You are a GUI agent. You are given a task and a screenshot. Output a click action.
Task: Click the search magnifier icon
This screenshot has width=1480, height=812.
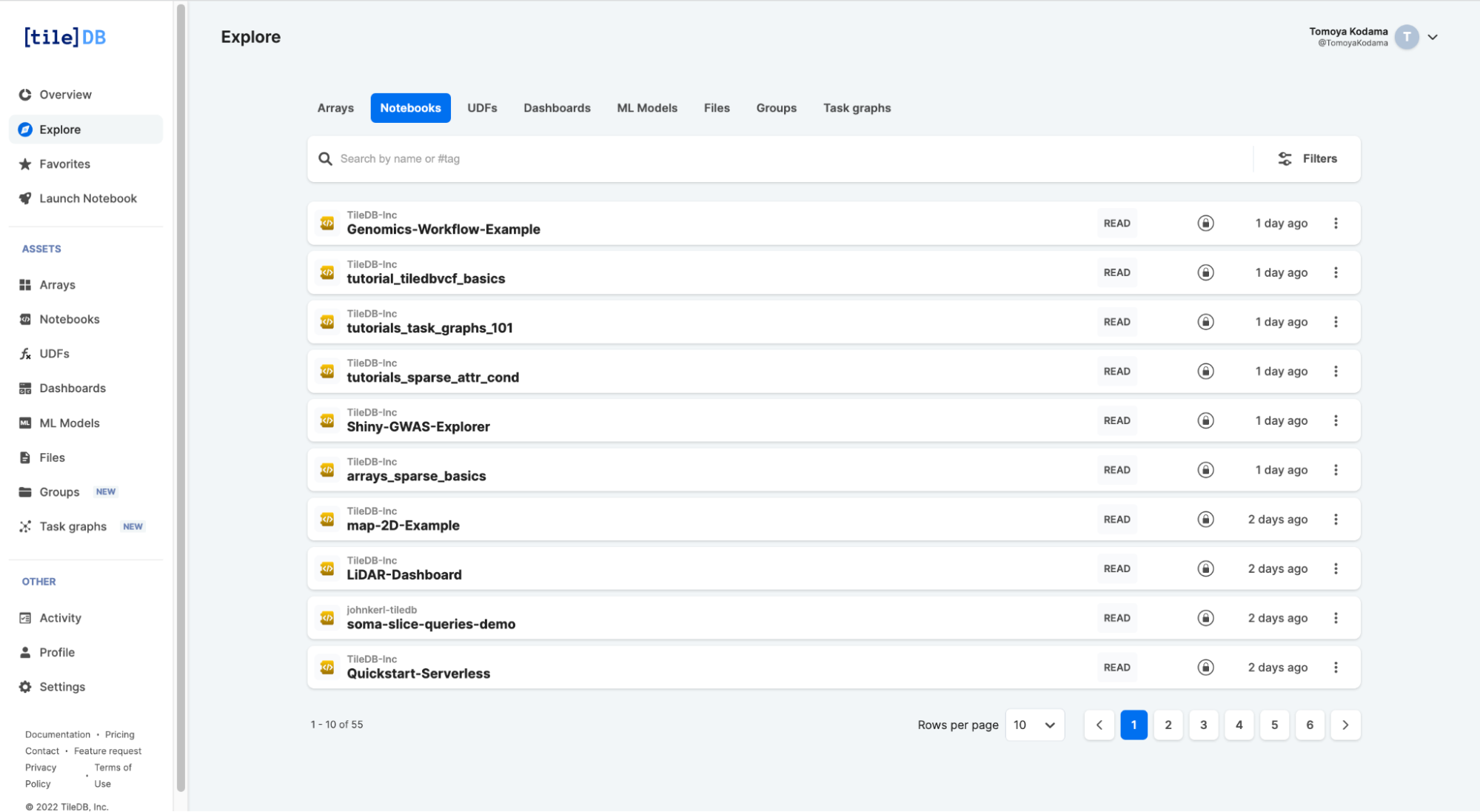pos(325,158)
